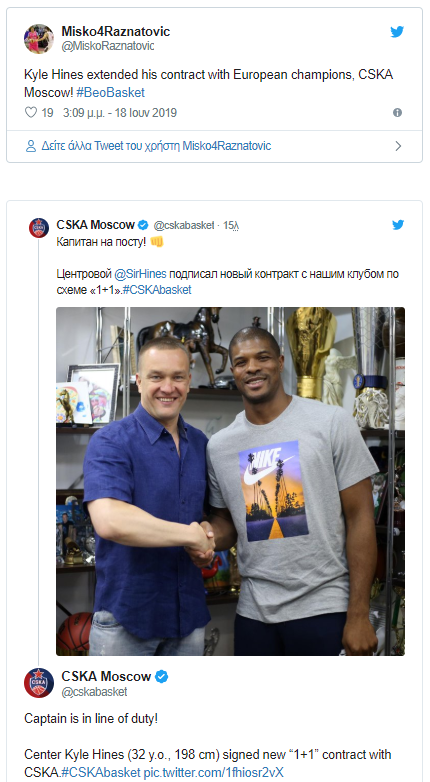Open tweet timestamp 3:09 μ.μ. - 18 Ιουν 2019
The image size is (430, 782).
click(120, 113)
